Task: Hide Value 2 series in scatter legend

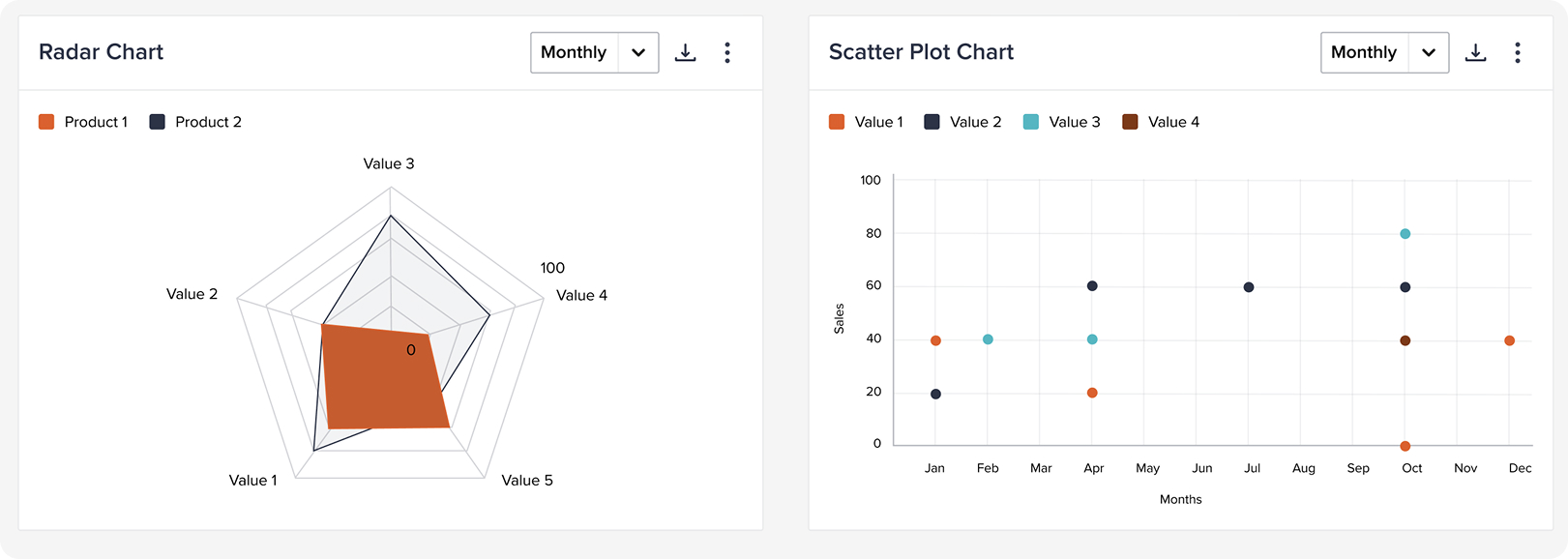Action: tap(962, 122)
